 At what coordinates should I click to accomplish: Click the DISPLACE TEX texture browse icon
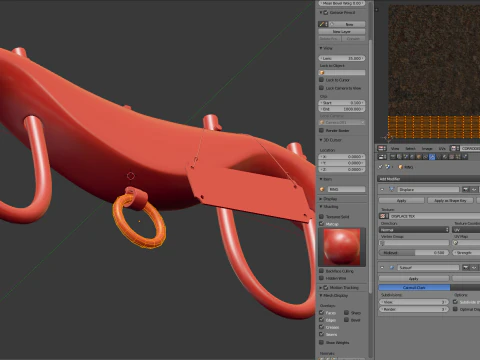pyautogui.click(x=384, y=216)
